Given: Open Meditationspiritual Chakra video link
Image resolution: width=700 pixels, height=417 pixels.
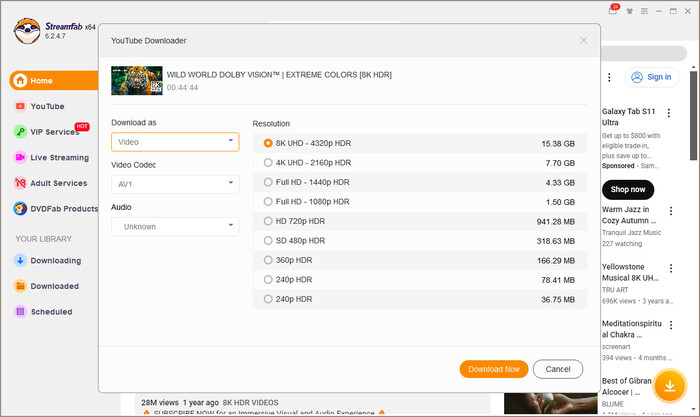Looking at the screenshot, I should 631,329.
